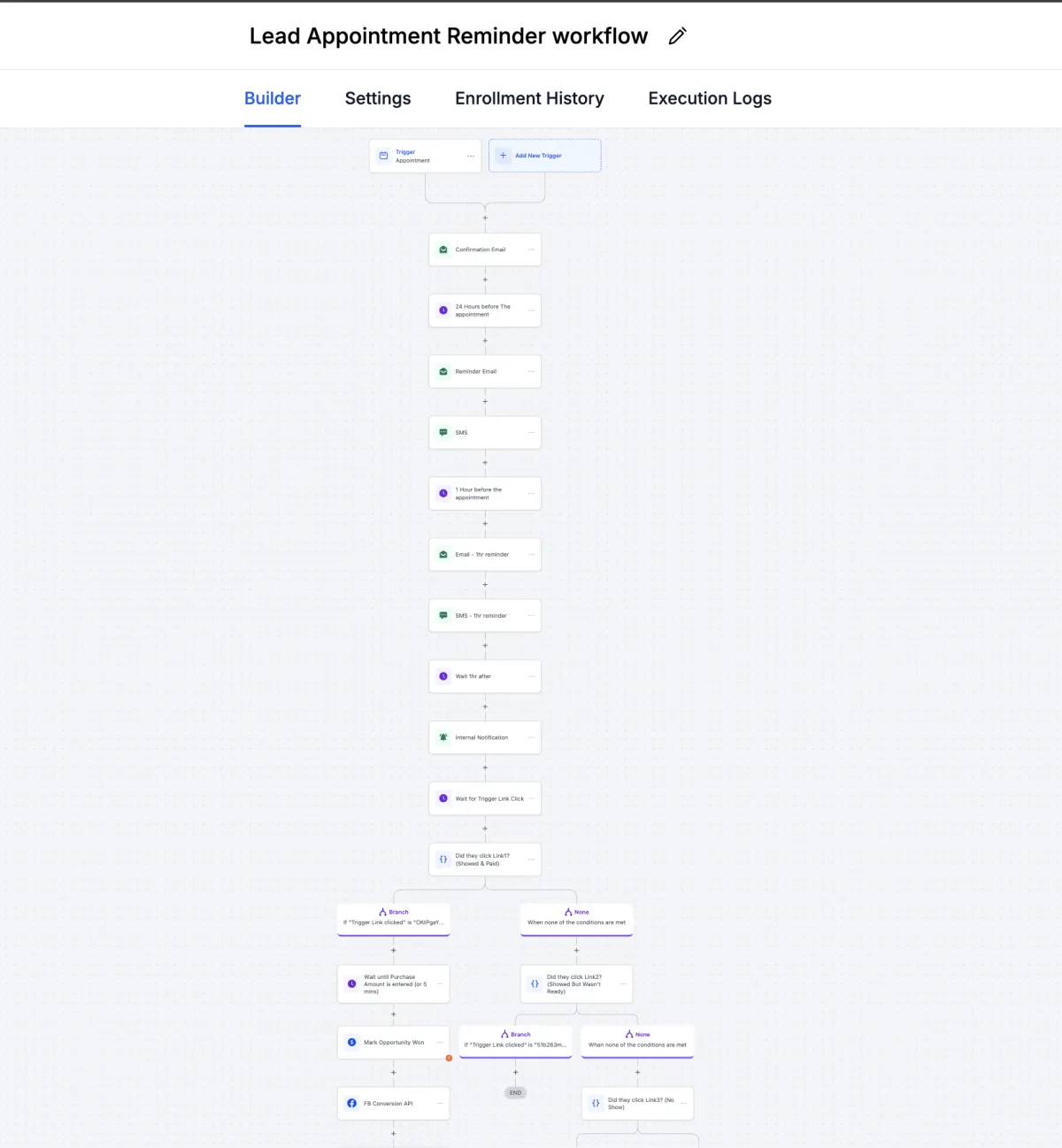The height and width of the screenshot is (1148, 1062).
Task: Click the Confirmation Email envelope icon
Action: click(443, 250)
